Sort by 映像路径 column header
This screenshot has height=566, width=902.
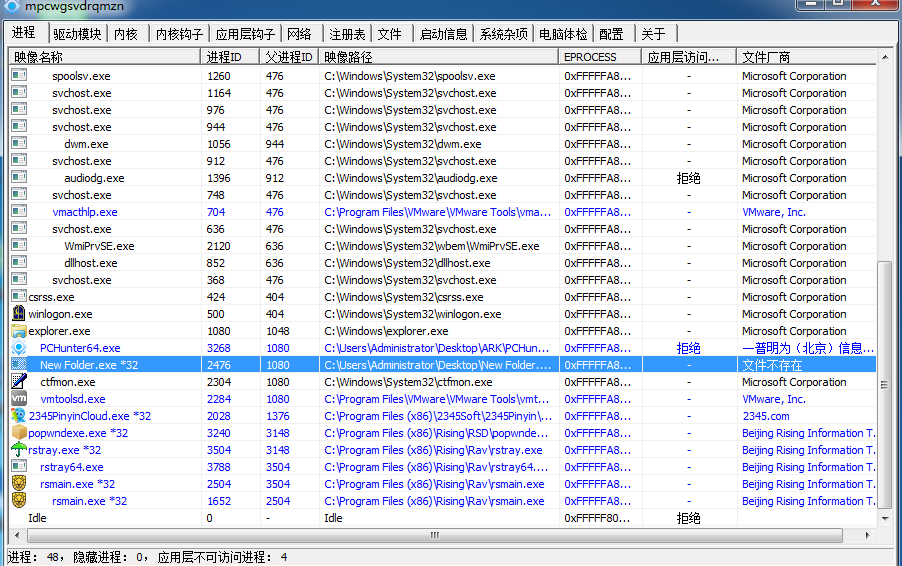438,56
